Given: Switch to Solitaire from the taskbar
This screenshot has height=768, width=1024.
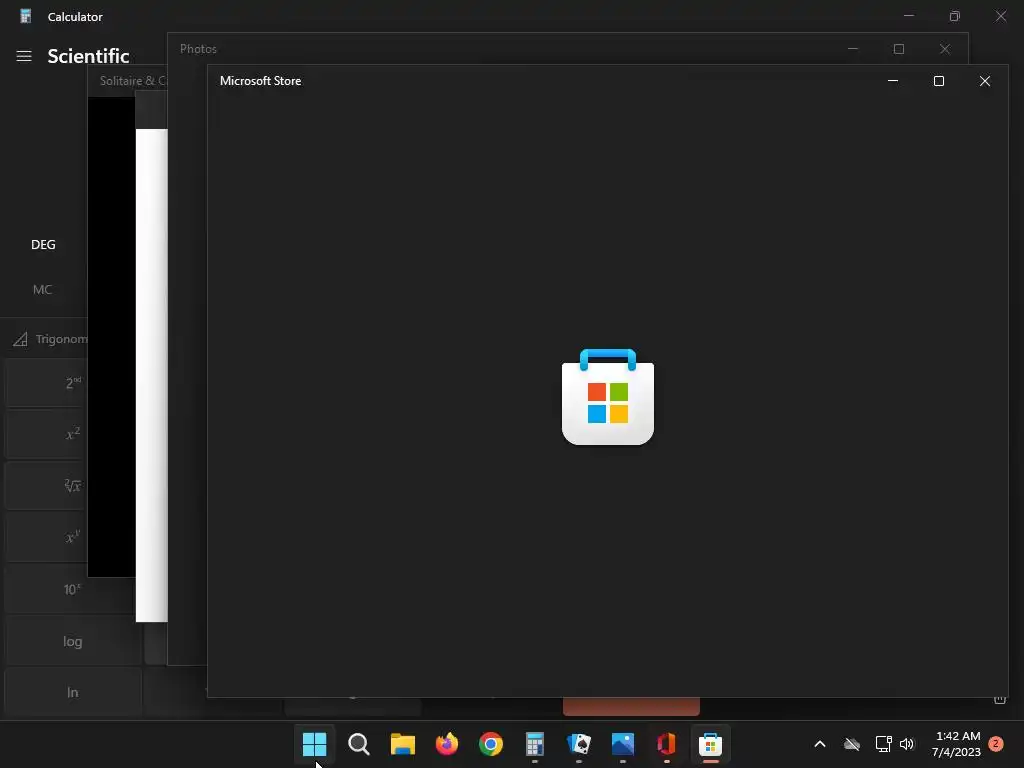Looking at the screenshot, I should coord(579,744).
